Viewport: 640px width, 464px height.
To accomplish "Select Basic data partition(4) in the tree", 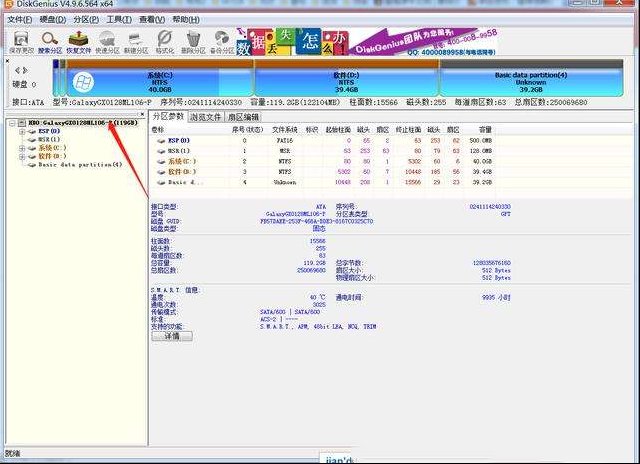I will 80,165.
